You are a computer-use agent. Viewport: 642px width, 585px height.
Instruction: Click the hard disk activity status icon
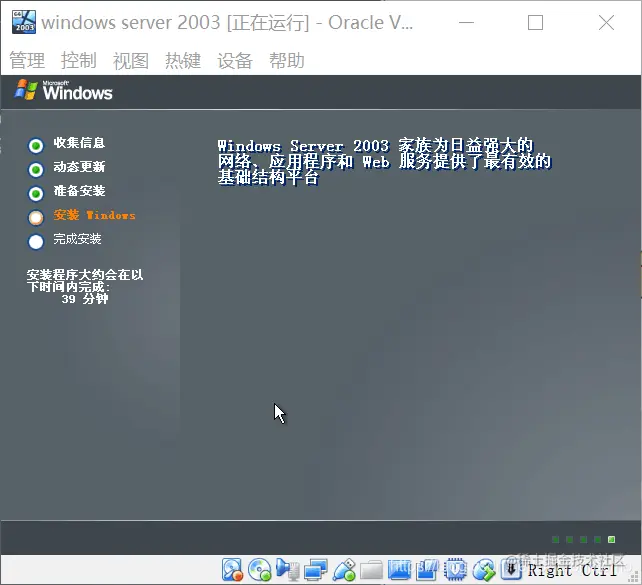[x=232, y=570]
